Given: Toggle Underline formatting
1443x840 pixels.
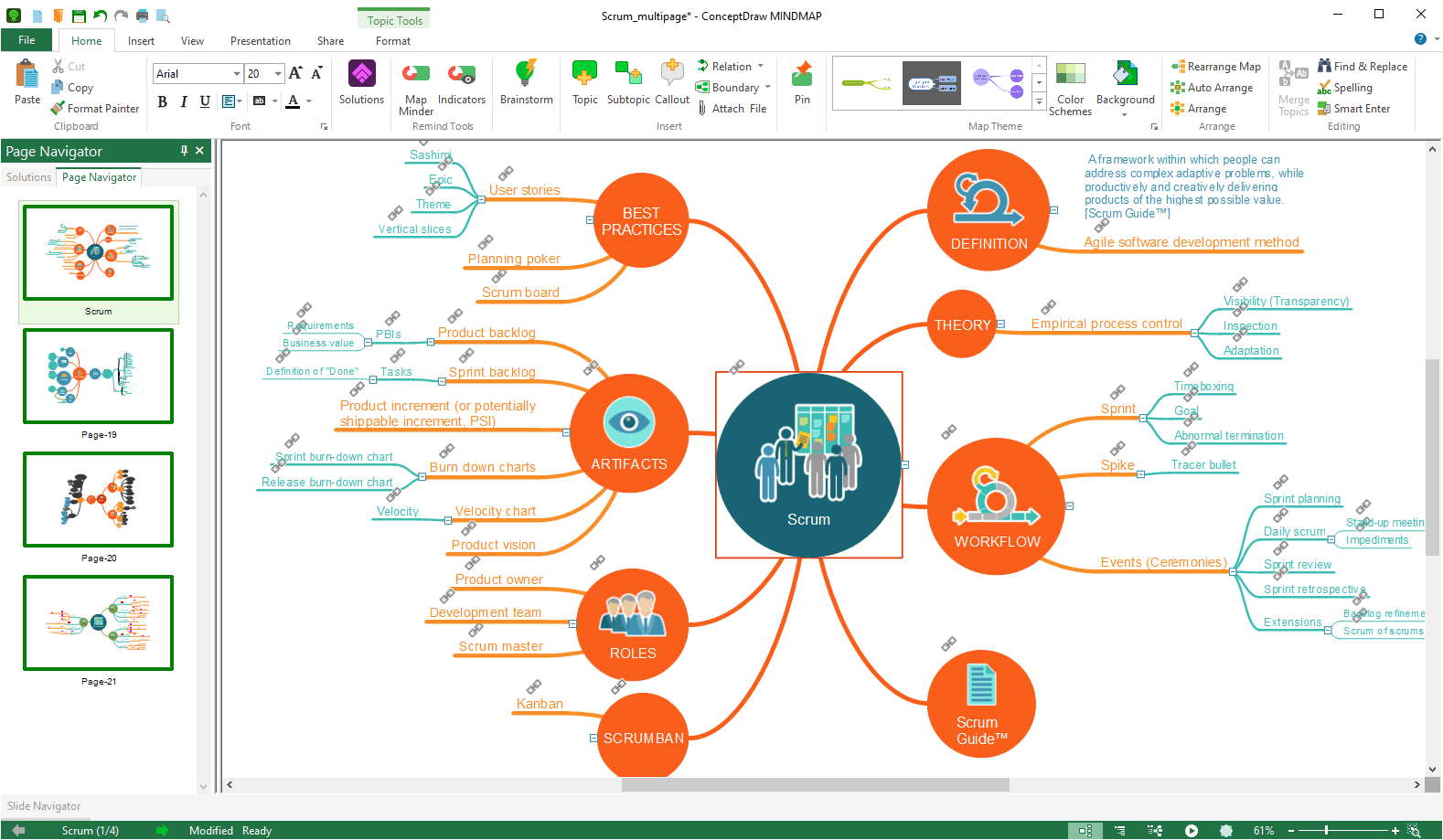Looking at the screenshot, I should pyautogui.click(x=205, y=101).
